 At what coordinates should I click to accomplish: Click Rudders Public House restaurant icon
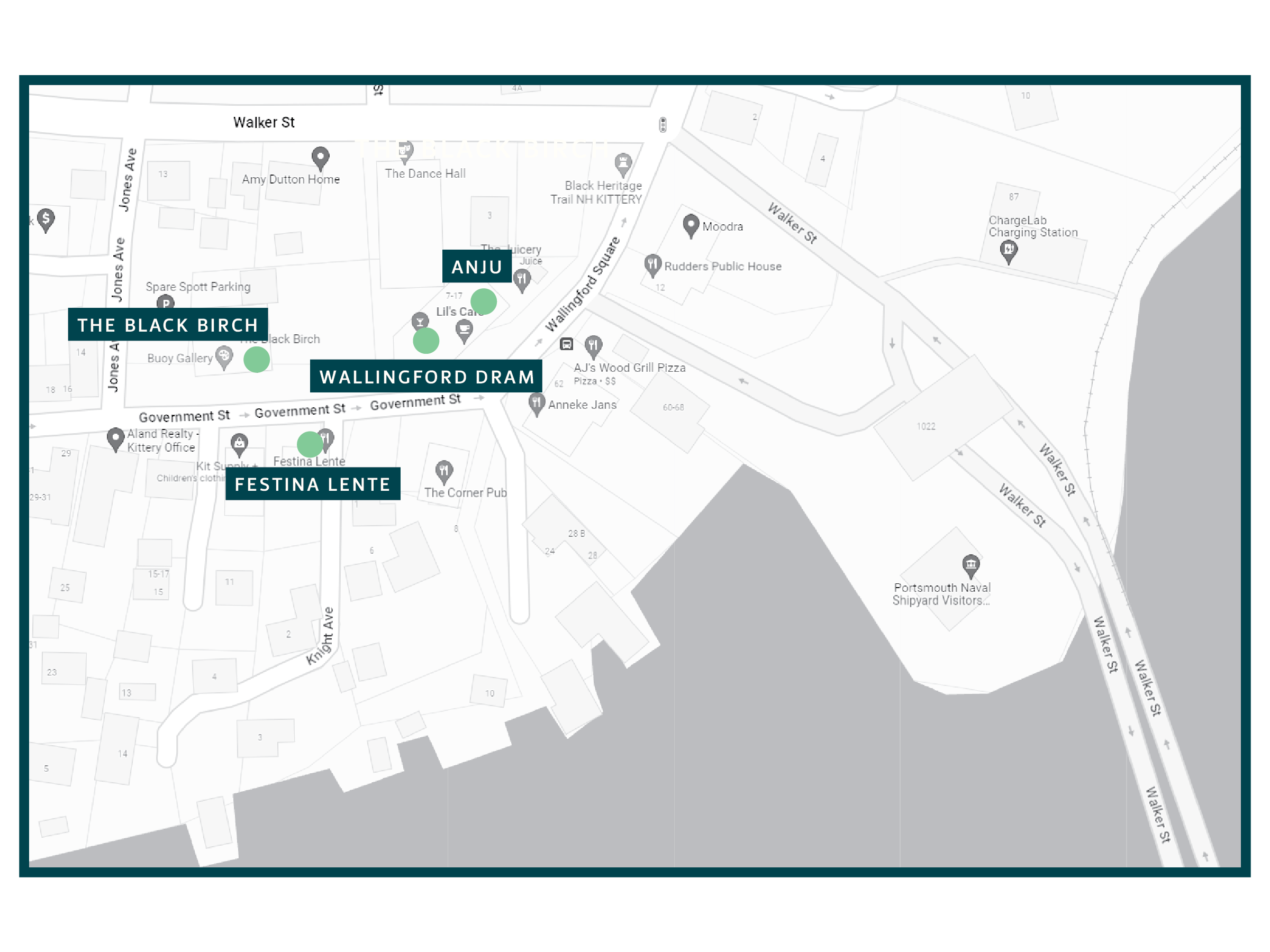pyautogui.click(x=652, y=264)
